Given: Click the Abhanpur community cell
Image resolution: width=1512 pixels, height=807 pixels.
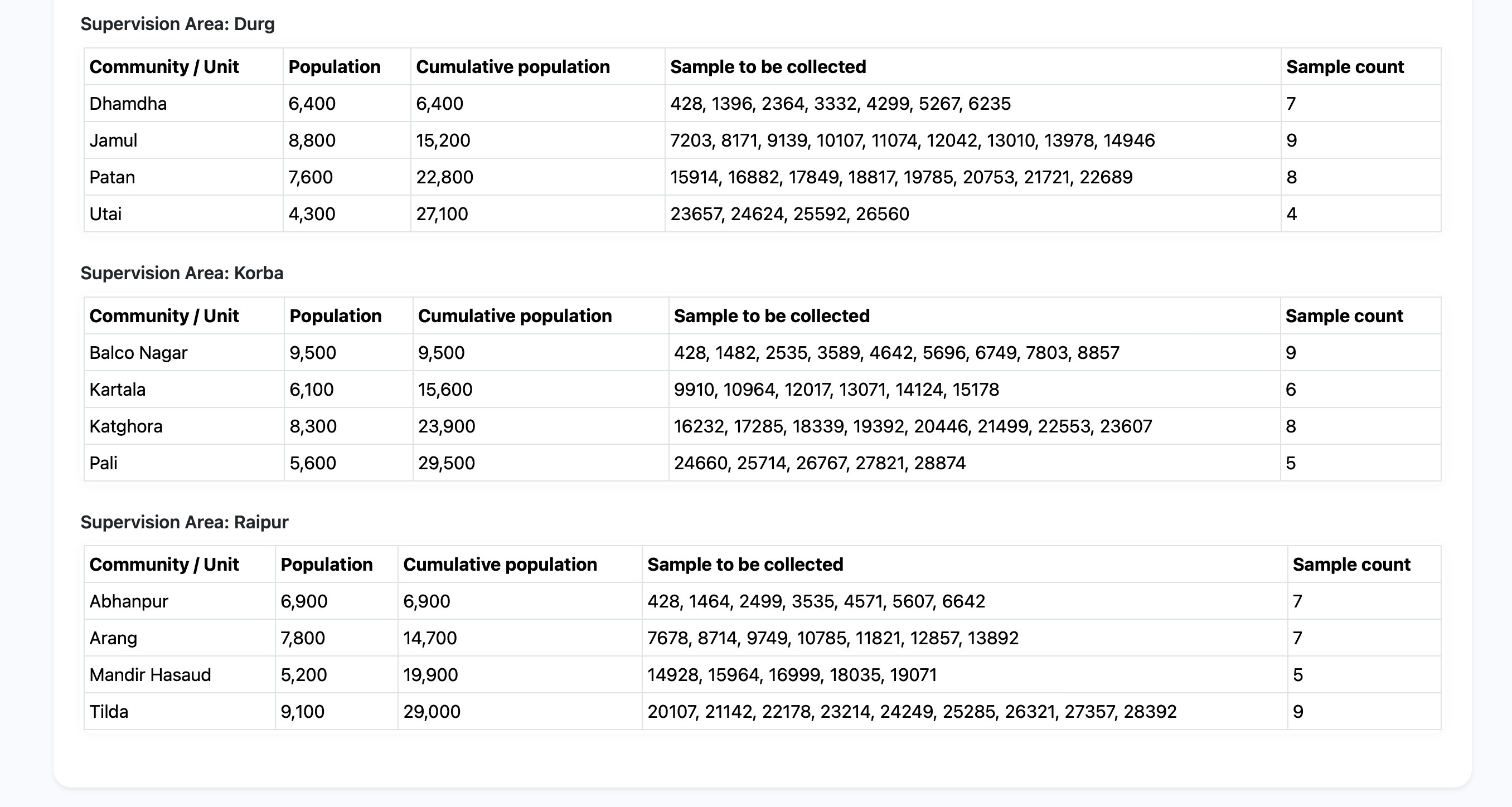Looking at the screenshot, I should 129,601.
